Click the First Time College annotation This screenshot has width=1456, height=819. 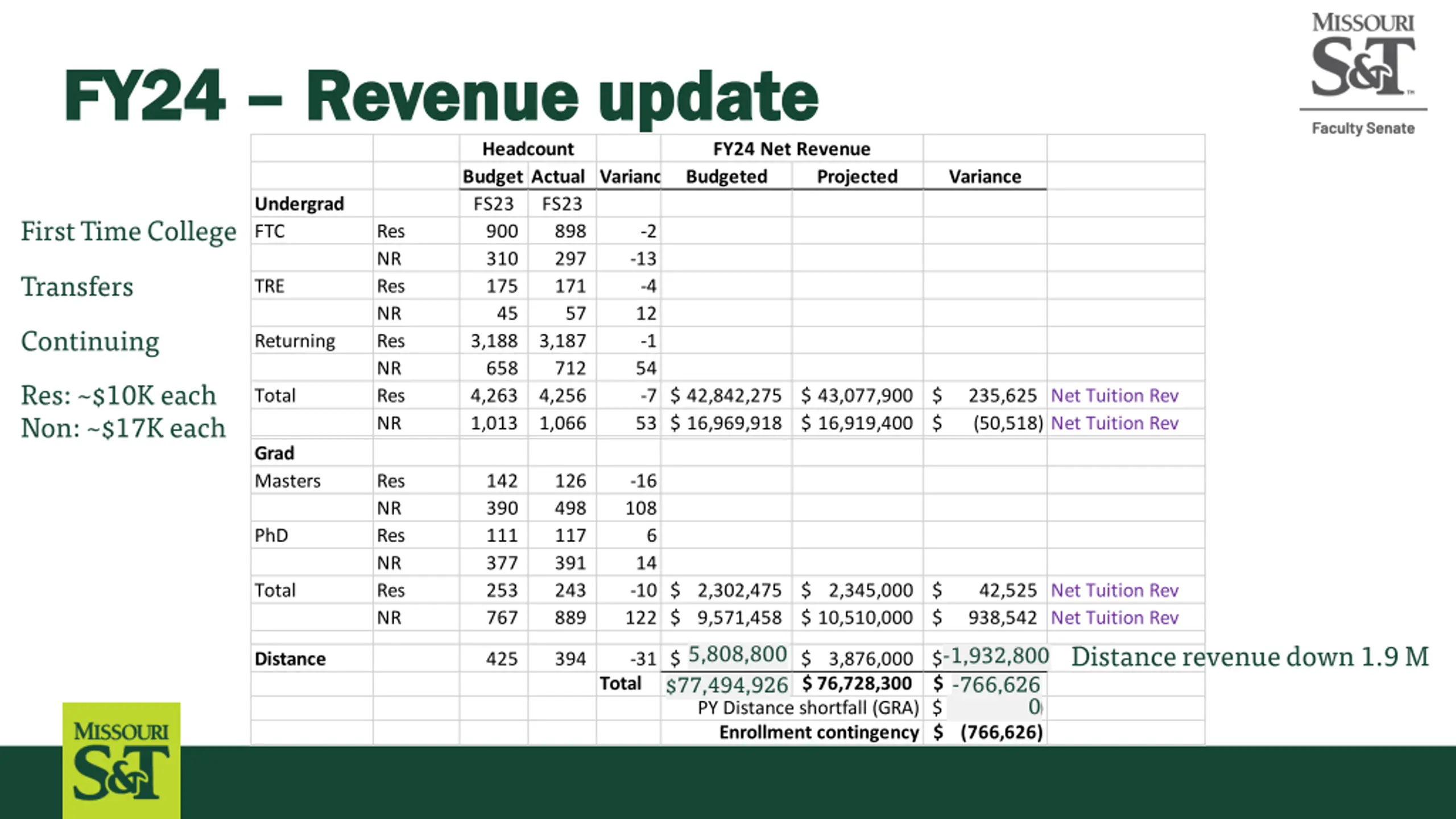pyautogui.click(x=129, y=231)
